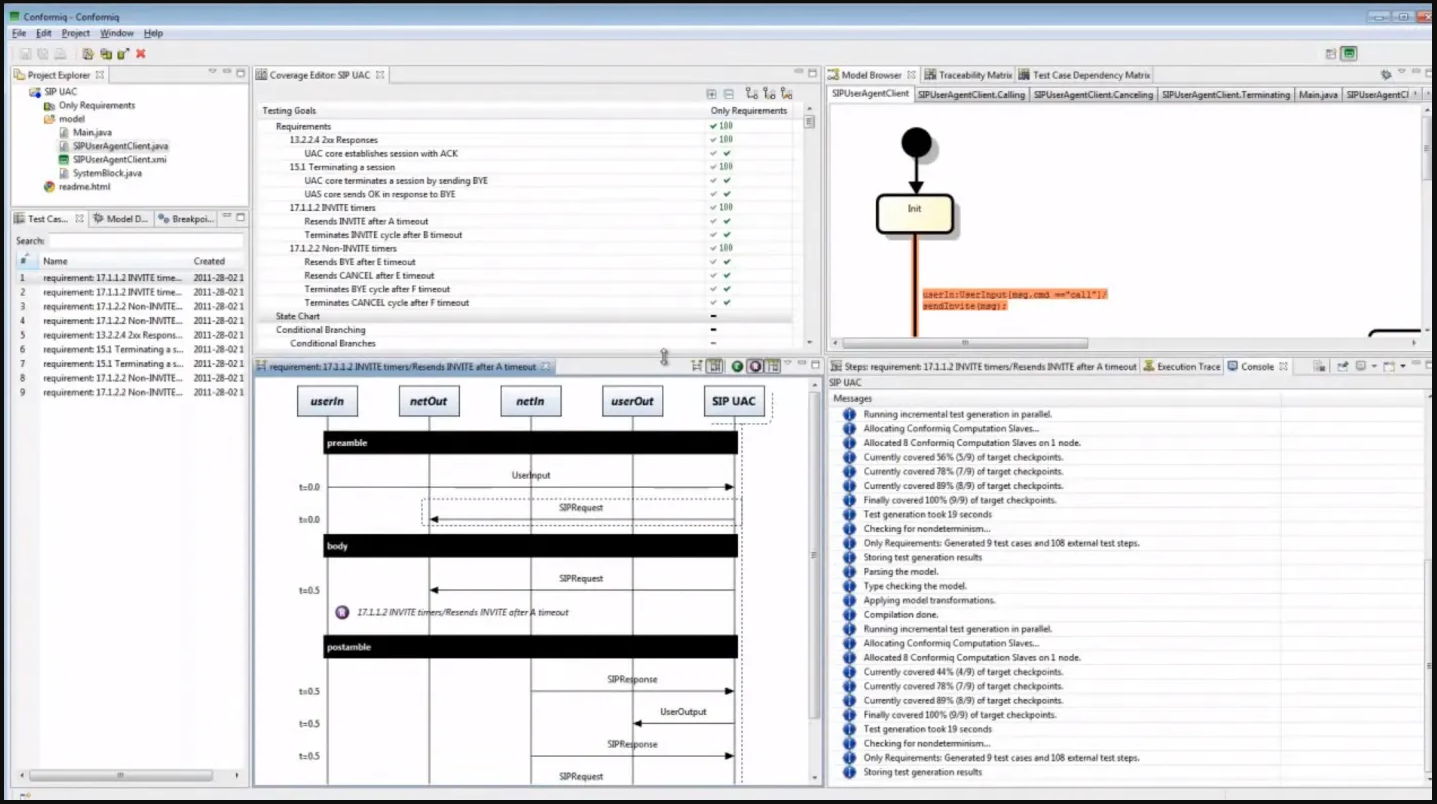
Task: Maximize the Coverage Editor panel
Action: [813, 72]
